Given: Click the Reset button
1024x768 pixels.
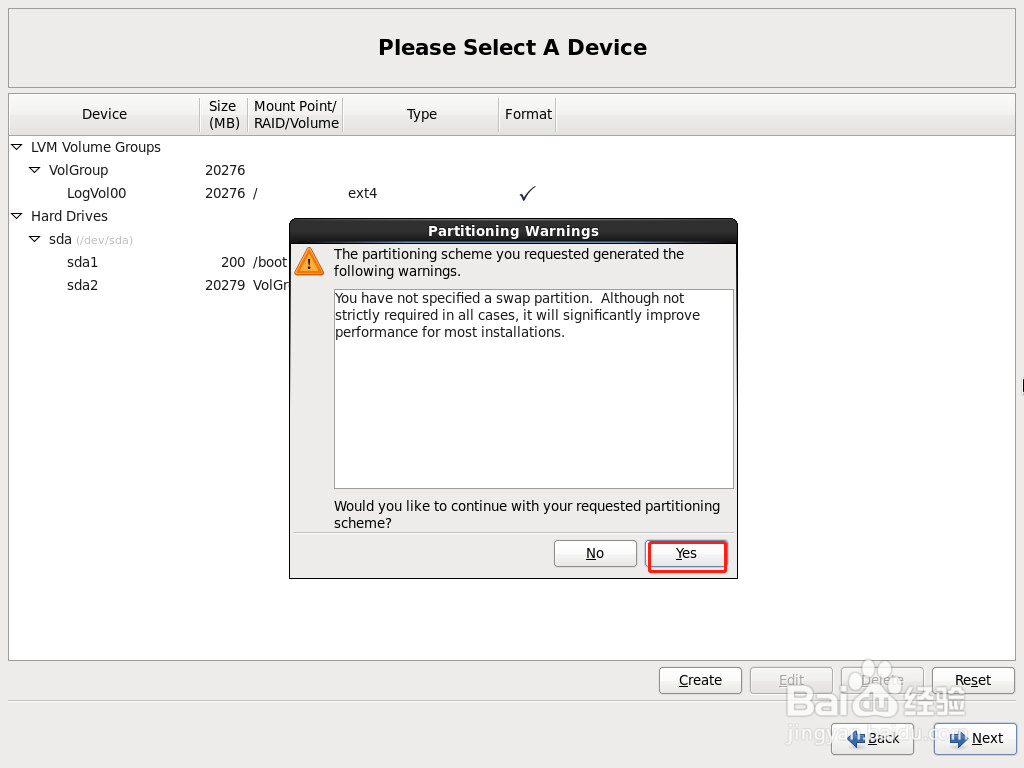Looking at the screenshot, I should coord(973,680).
